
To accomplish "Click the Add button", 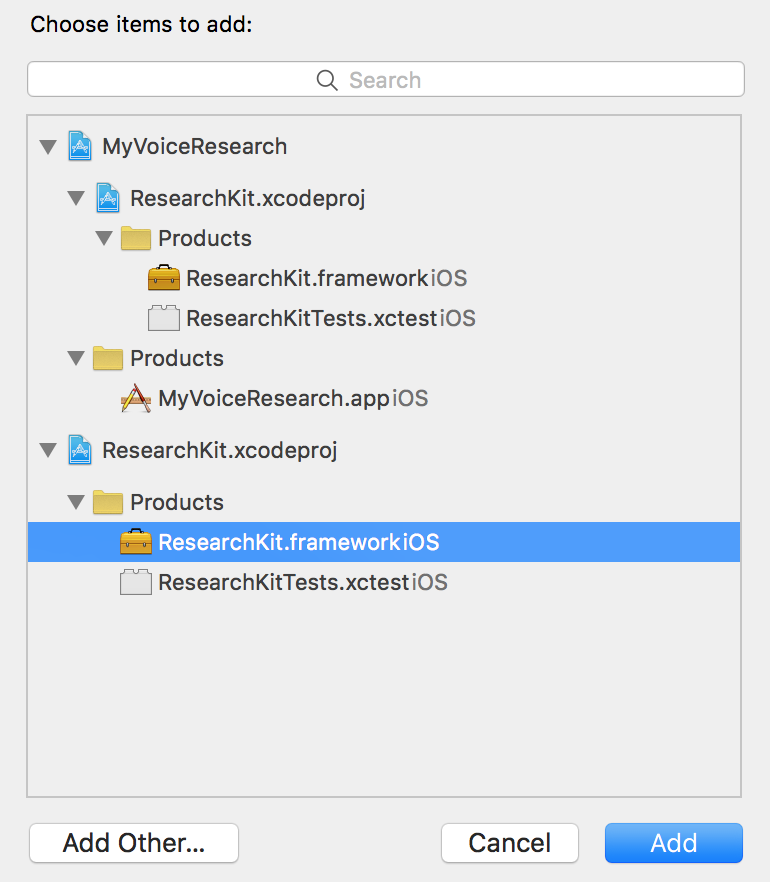I will (x=674, y=843).
